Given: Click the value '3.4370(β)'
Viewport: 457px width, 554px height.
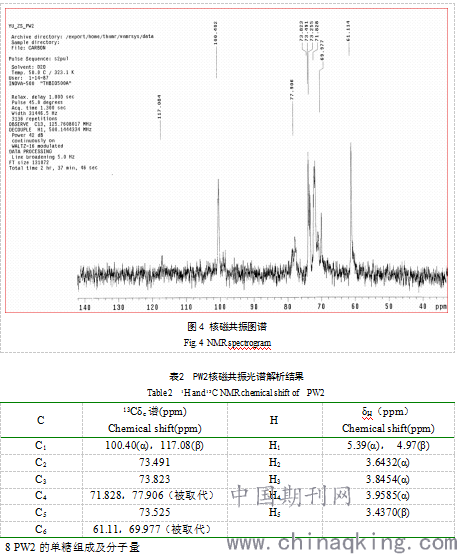Looking at the screenshot, I should (388, 512).
